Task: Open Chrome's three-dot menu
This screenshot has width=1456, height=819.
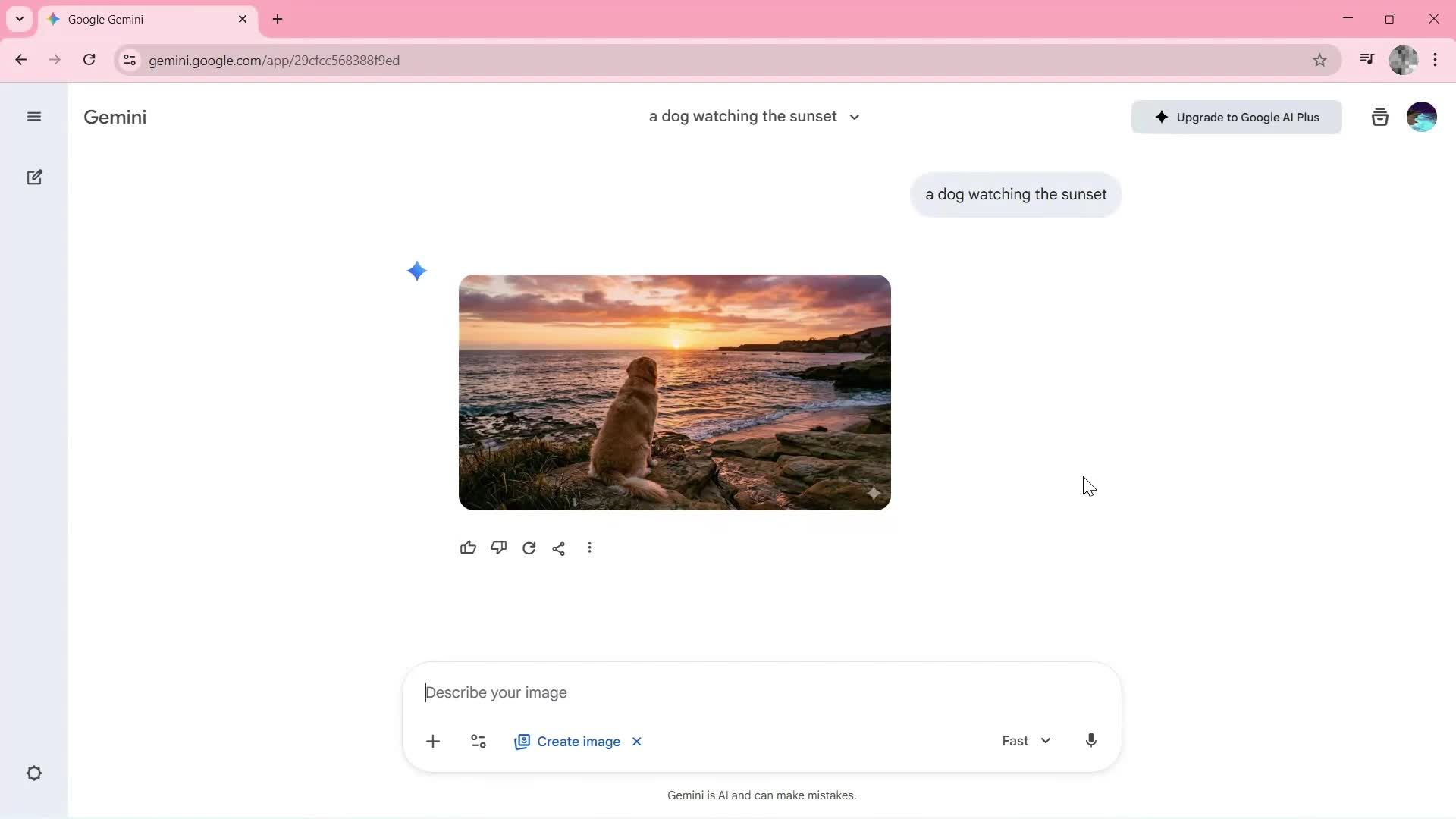Action: click(1436, 60)
